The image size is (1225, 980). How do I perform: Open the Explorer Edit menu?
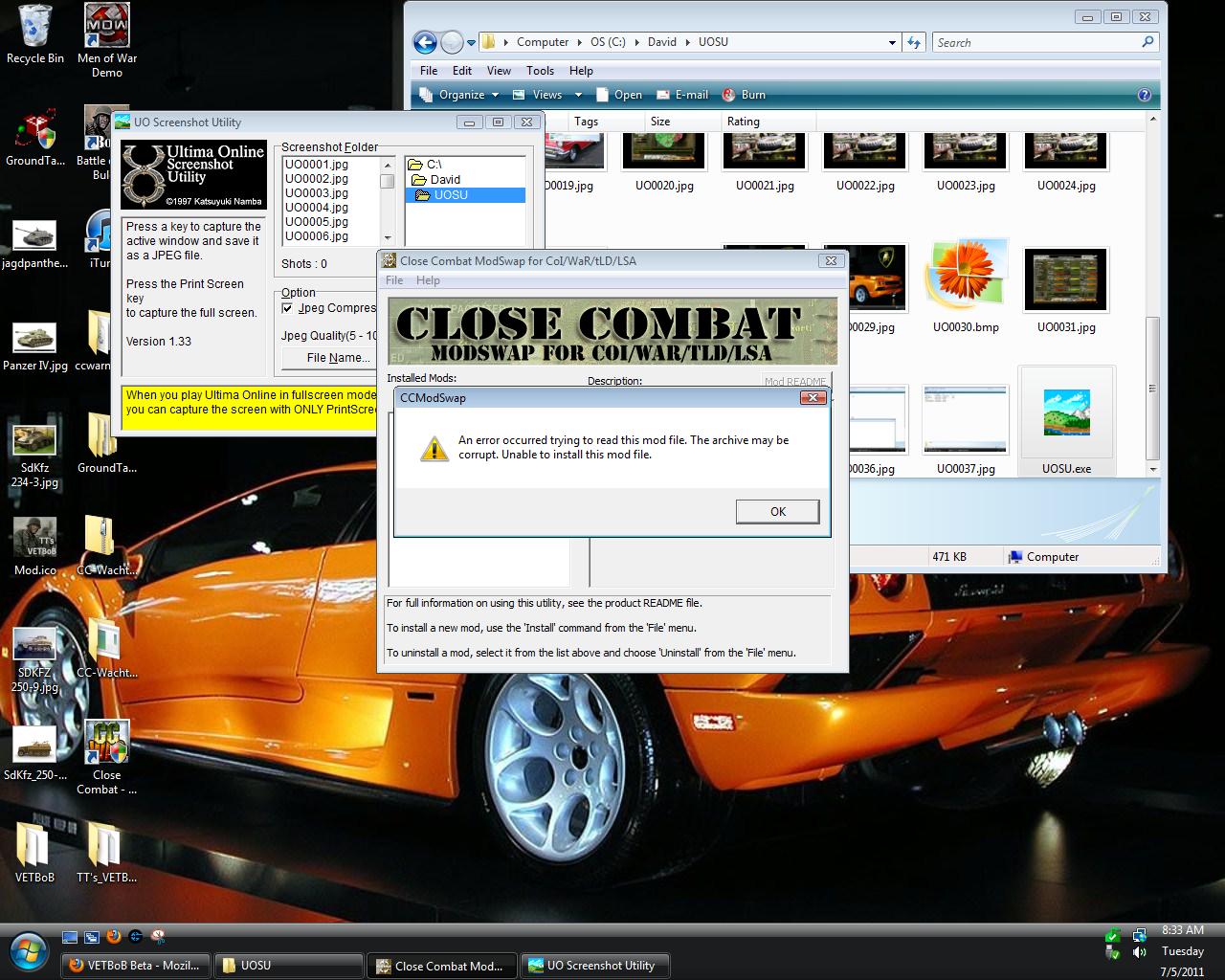(x=462, y=70)
